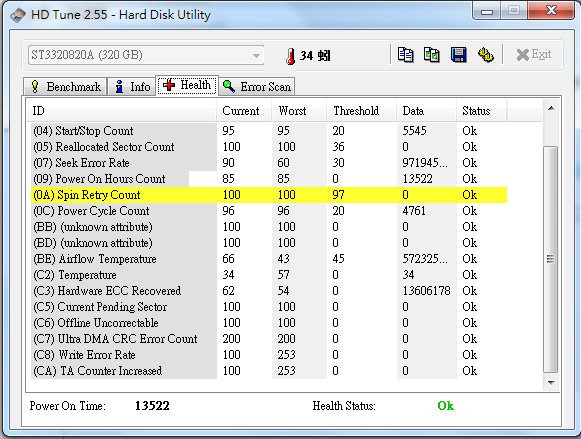Click the data value 5545
581x439 pixels.
[x=414, y=131]
